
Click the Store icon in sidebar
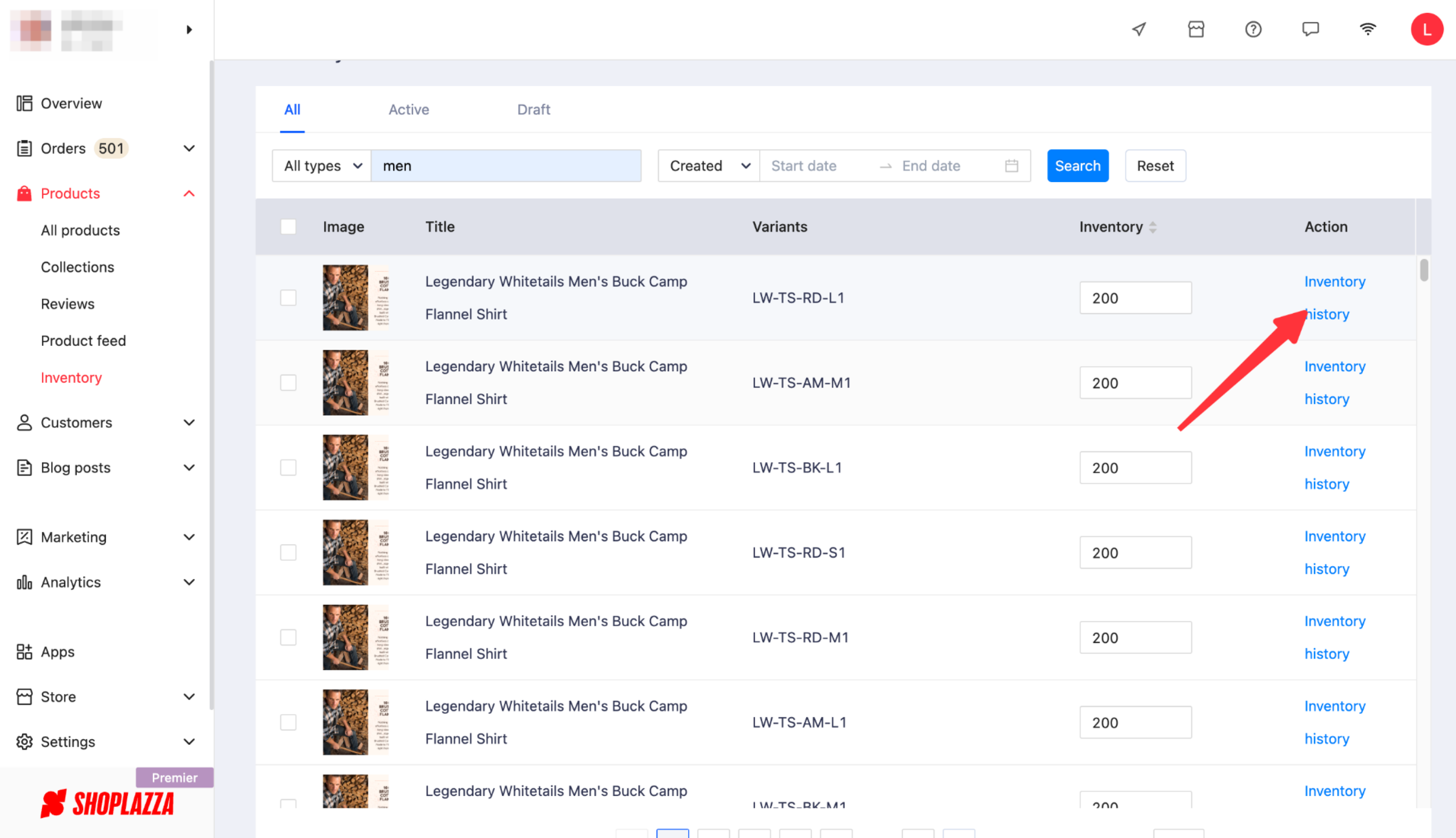[x=24, y=697]
